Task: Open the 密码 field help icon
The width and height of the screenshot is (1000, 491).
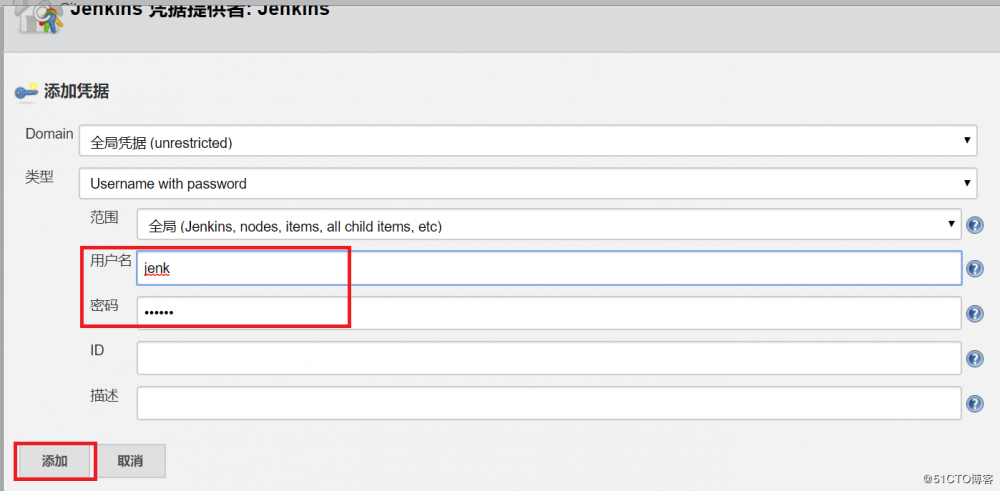Action: point(975,314)
